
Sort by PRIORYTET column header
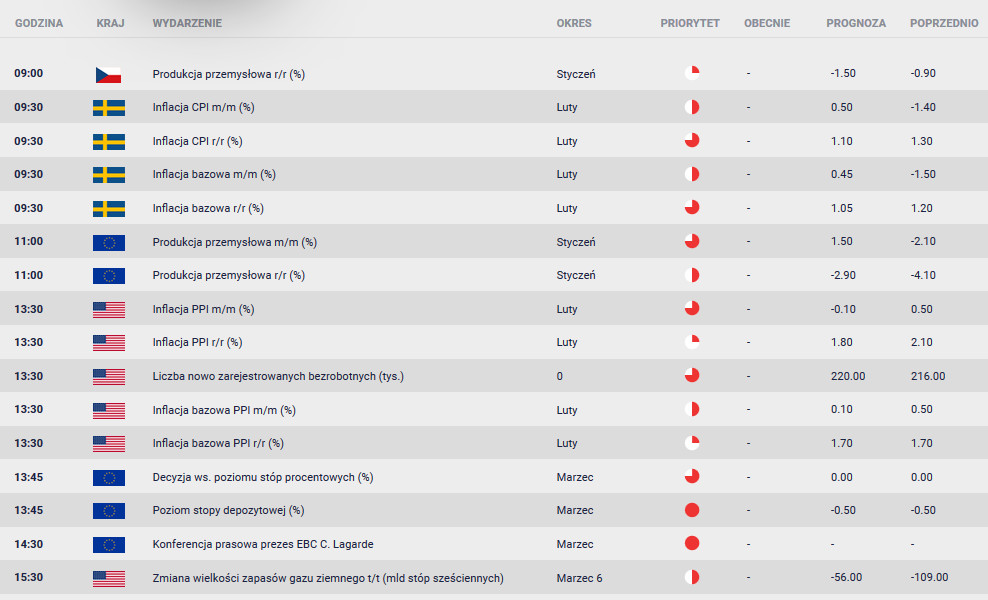[x=689, y=23]
